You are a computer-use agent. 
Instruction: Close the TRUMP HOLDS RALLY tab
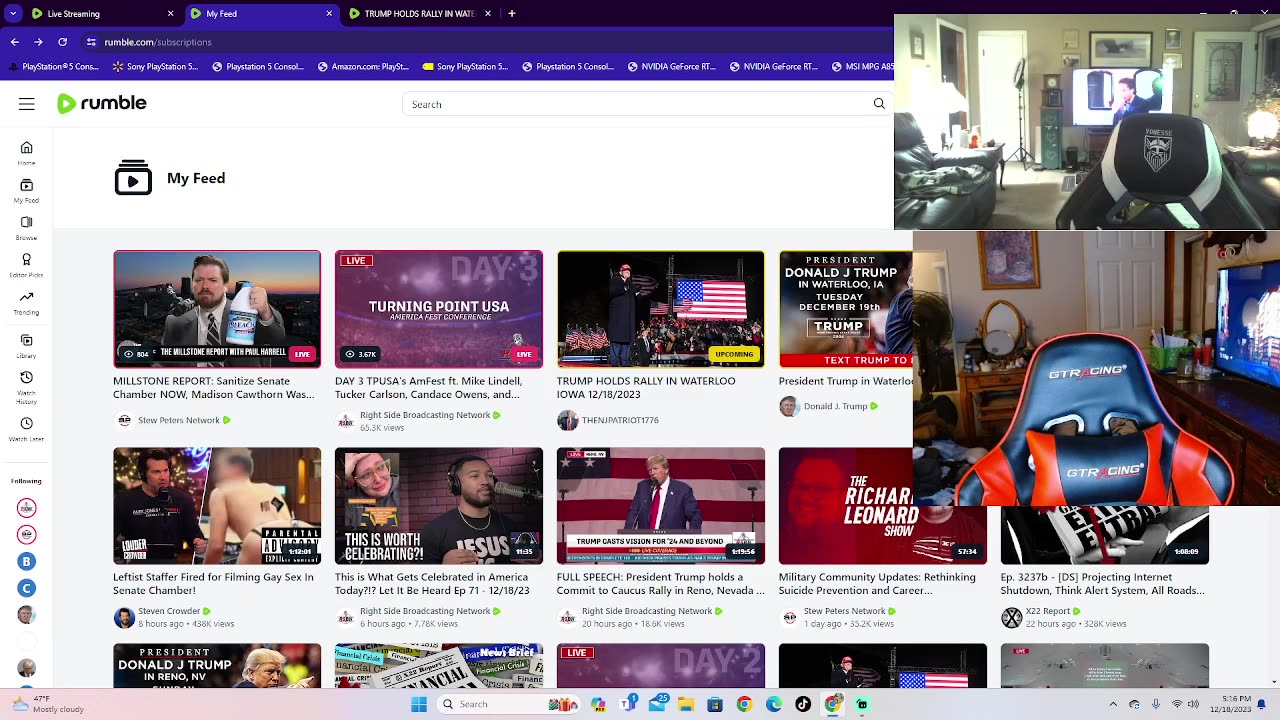[x=488, y=14]
